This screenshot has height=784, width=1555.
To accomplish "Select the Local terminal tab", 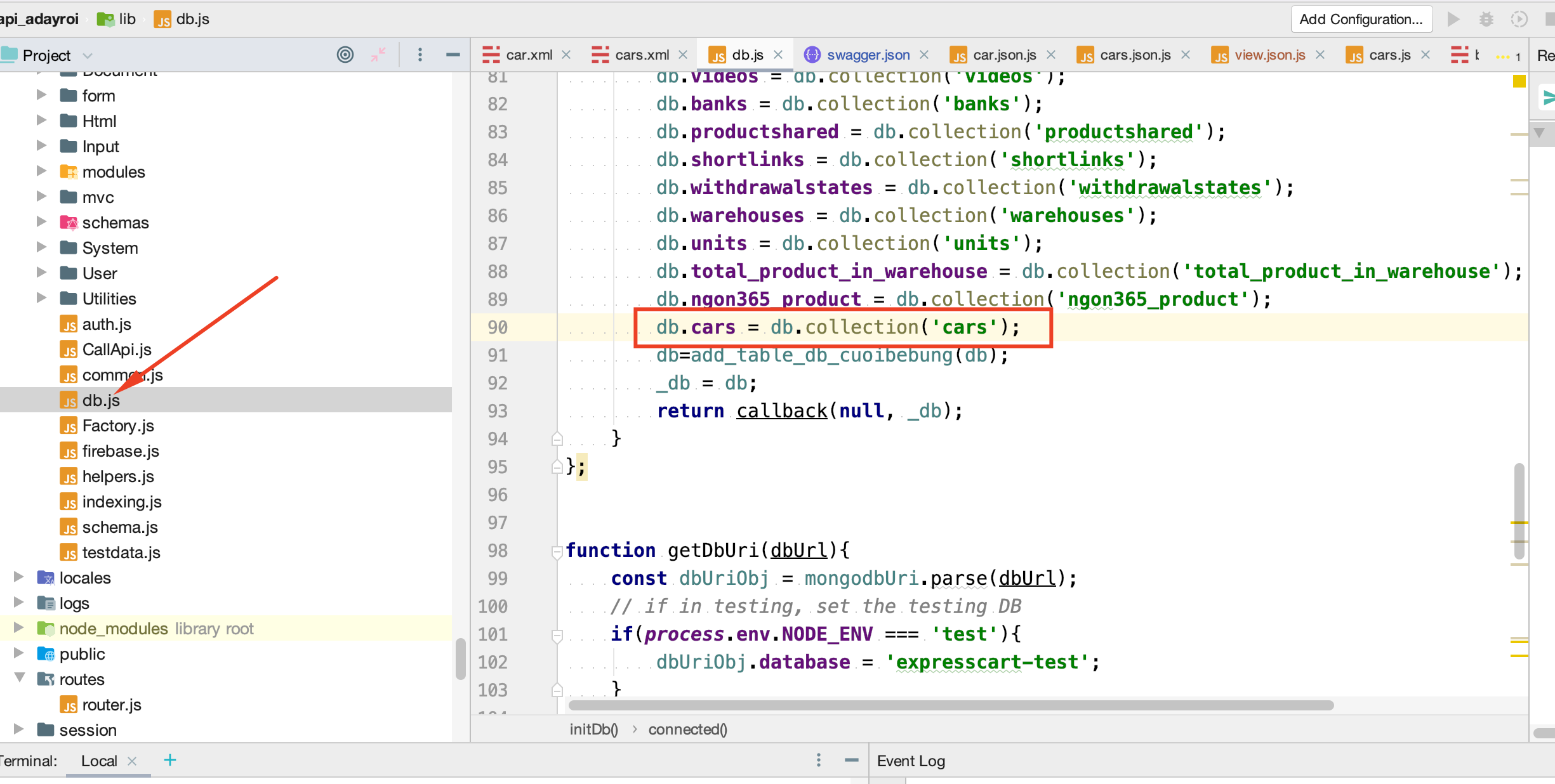I will click(x=99, y=761).
